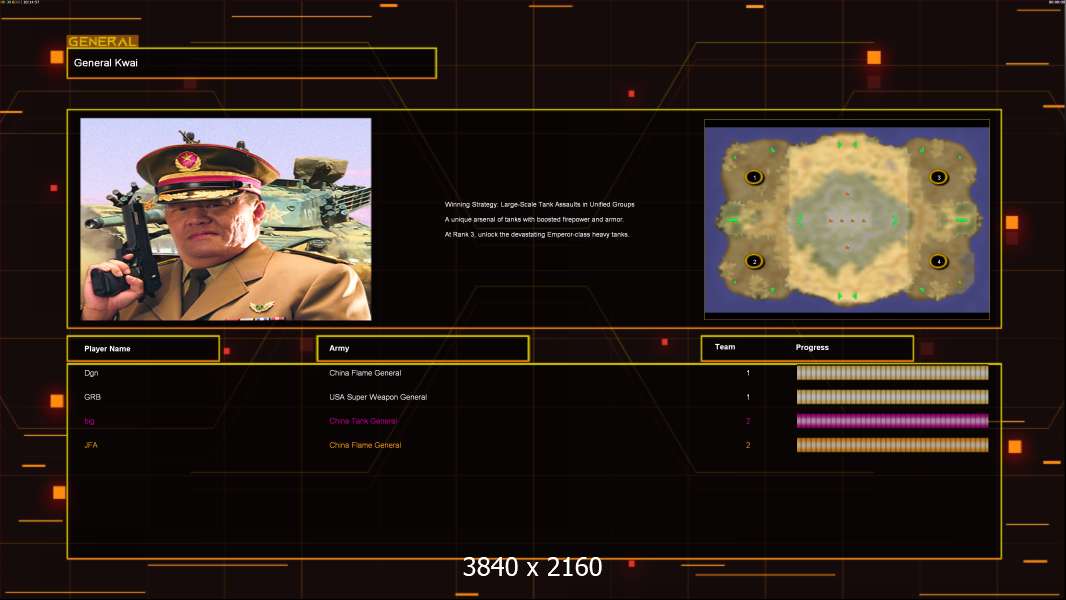Click start position 1 marker on the map
The height and width of the screenshot is (600, 1066).
[754, 177]
